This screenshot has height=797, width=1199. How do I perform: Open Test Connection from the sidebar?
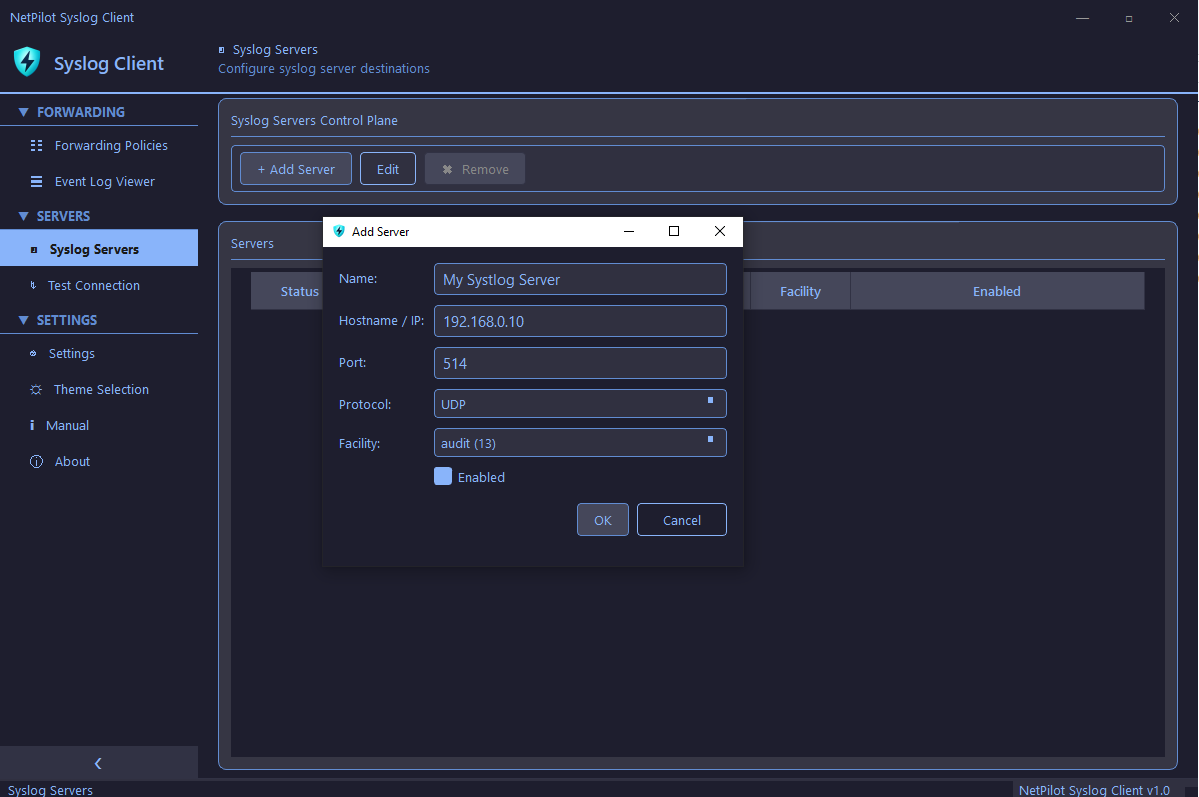click(33, 285)
